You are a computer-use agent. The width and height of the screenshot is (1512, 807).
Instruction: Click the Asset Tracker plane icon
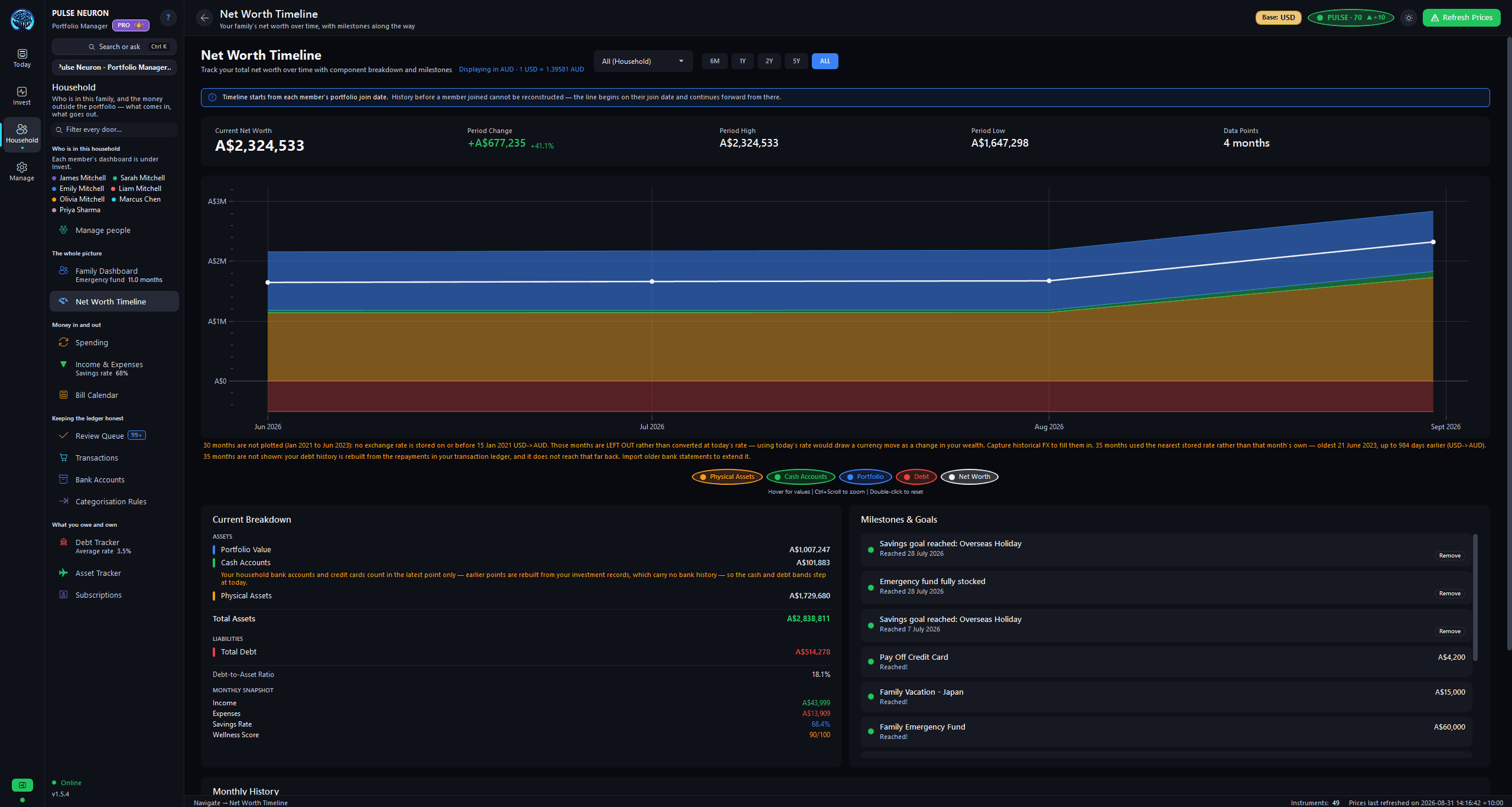(63, 573)
